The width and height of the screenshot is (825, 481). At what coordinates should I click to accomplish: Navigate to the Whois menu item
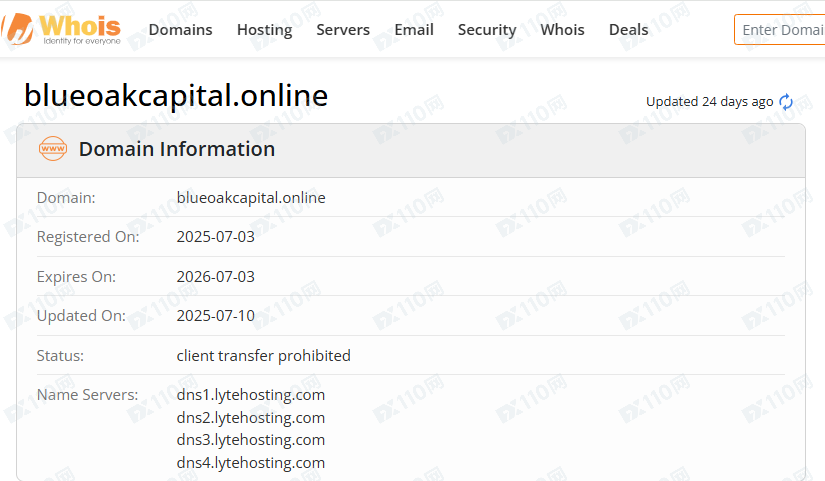[562, 30]
